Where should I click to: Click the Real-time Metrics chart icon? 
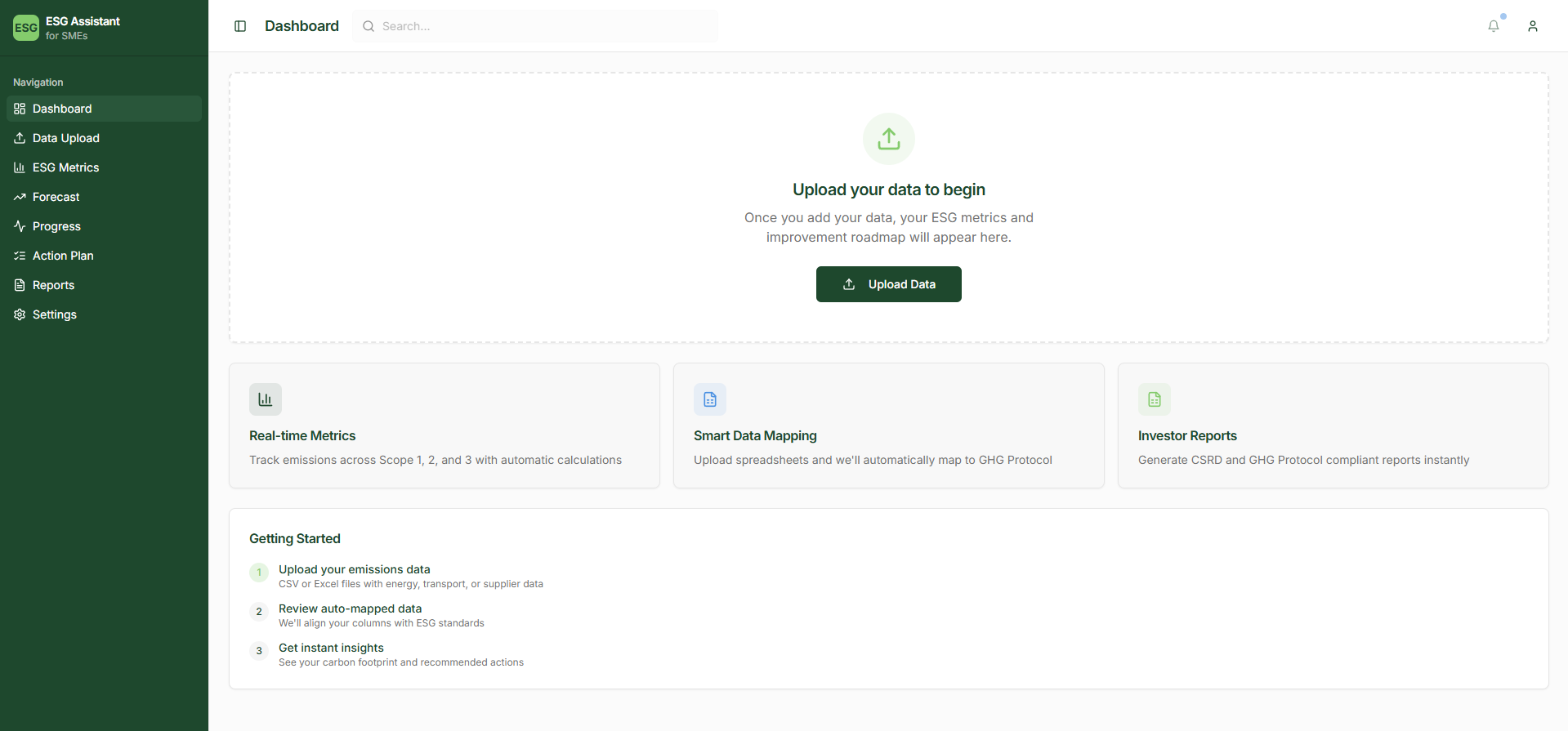tap(266, 399)
